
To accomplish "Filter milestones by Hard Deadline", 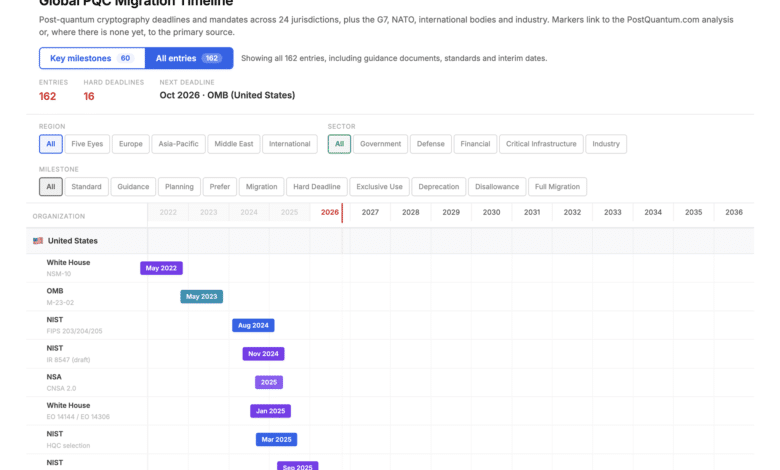I will click(317, 187).
